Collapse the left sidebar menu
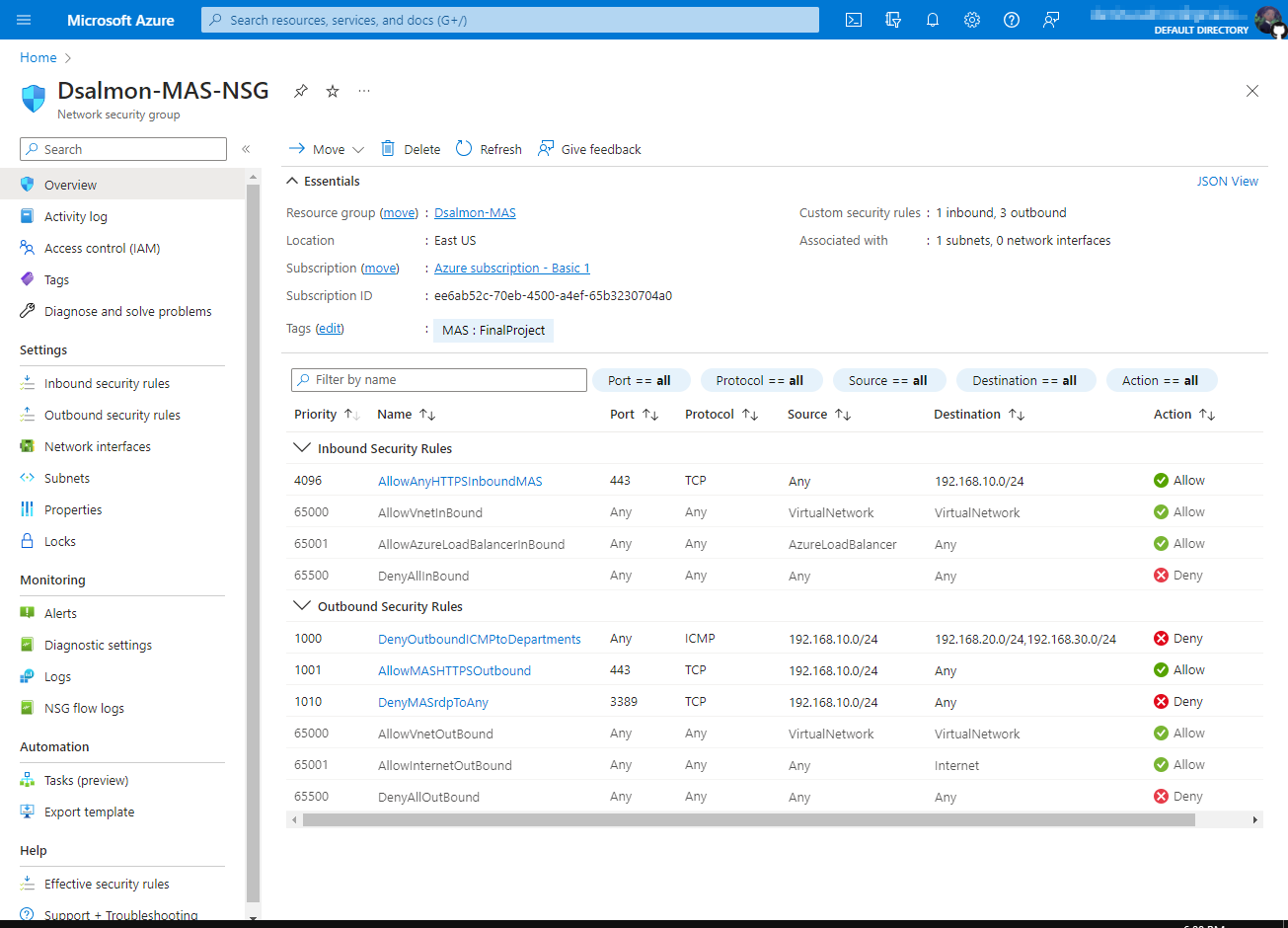 (x=246, y=149)
